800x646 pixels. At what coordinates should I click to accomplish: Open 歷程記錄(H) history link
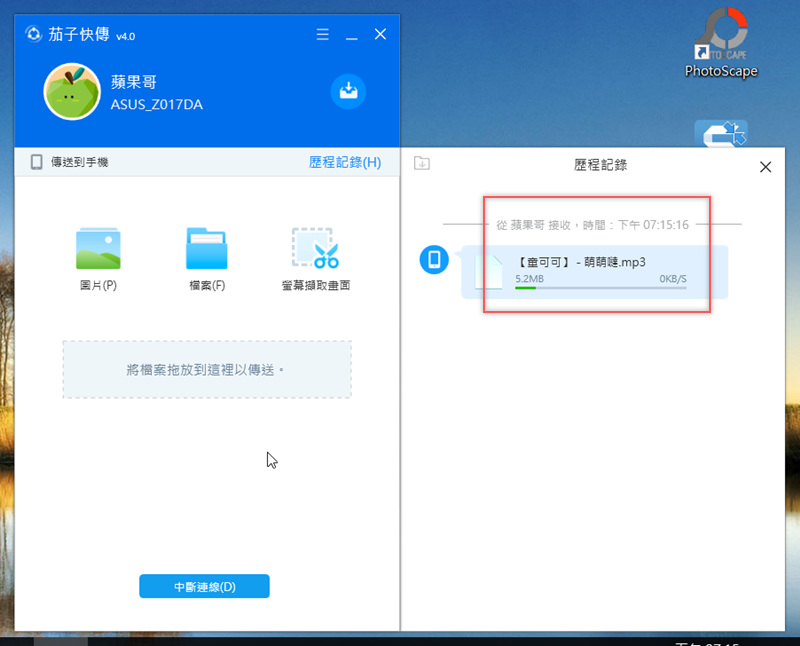point(345,162)
